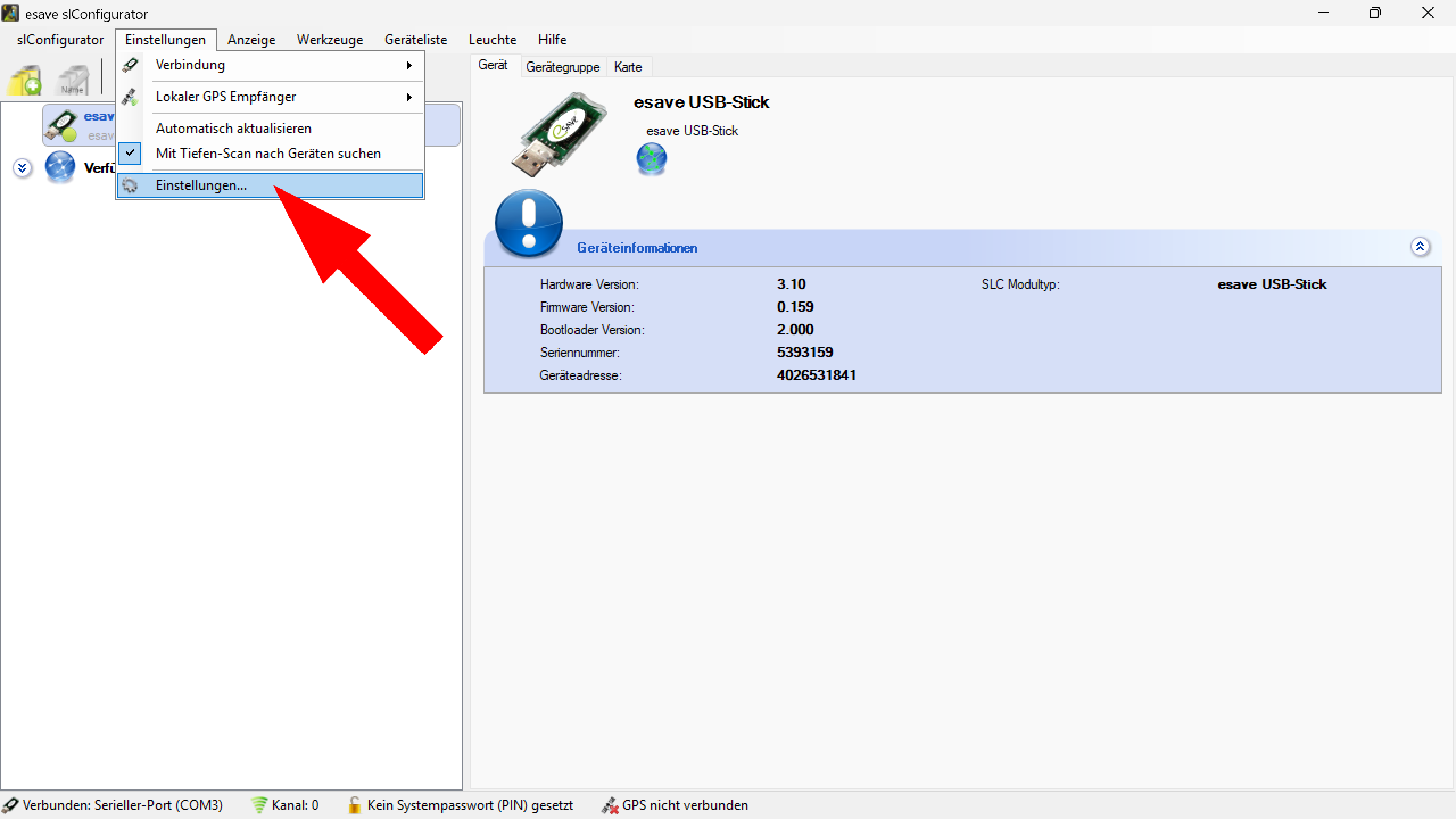Close the Einstellungen menu in menu bar
Viewport: 1456px width, 819px height.
point(166,40)
